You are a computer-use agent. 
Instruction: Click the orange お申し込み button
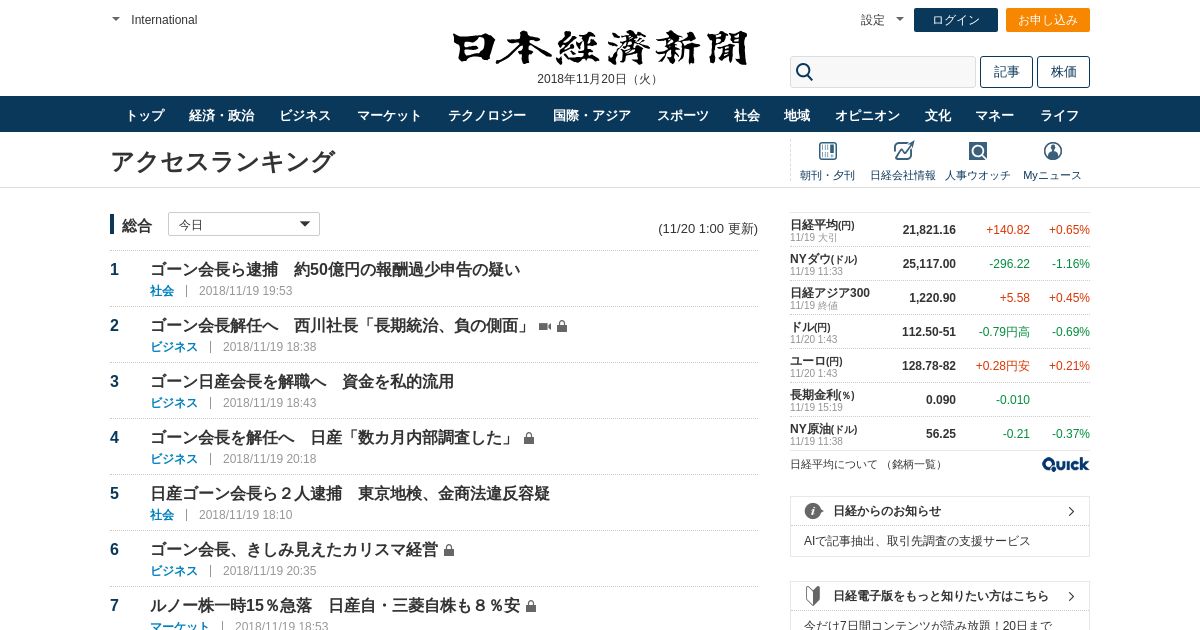1048,20
